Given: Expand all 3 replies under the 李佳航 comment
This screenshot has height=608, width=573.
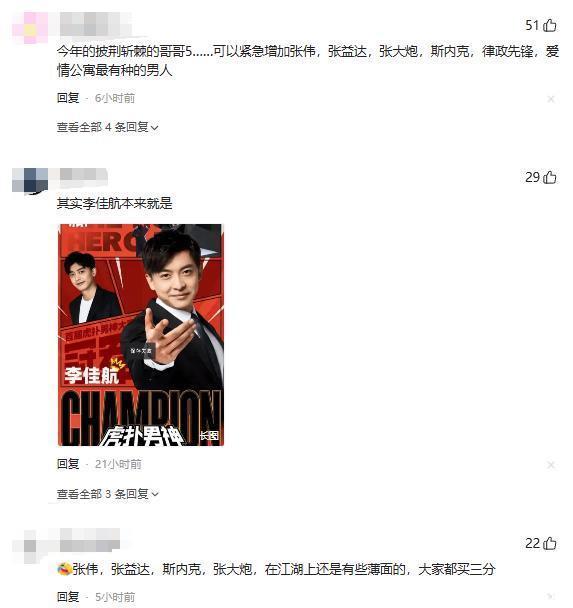Looking at the screenshot, I should pyautogui.click(x=107, y=494).
